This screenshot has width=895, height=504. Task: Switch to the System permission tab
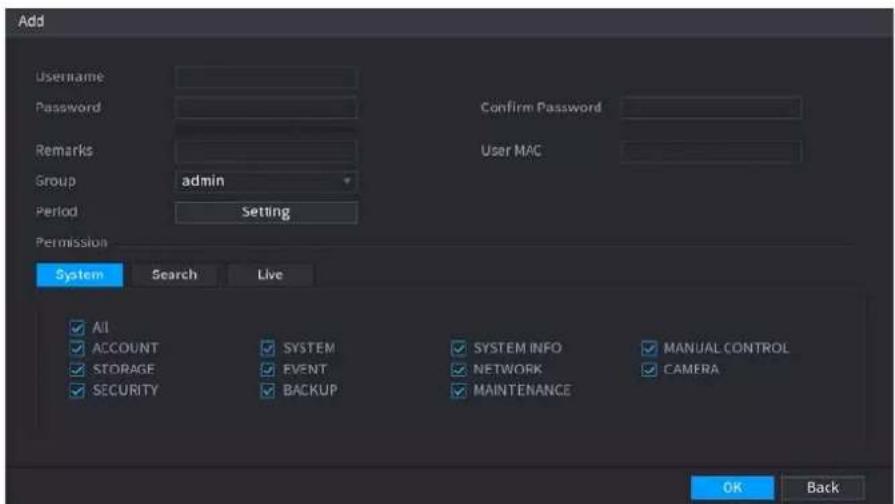point(79,275)
